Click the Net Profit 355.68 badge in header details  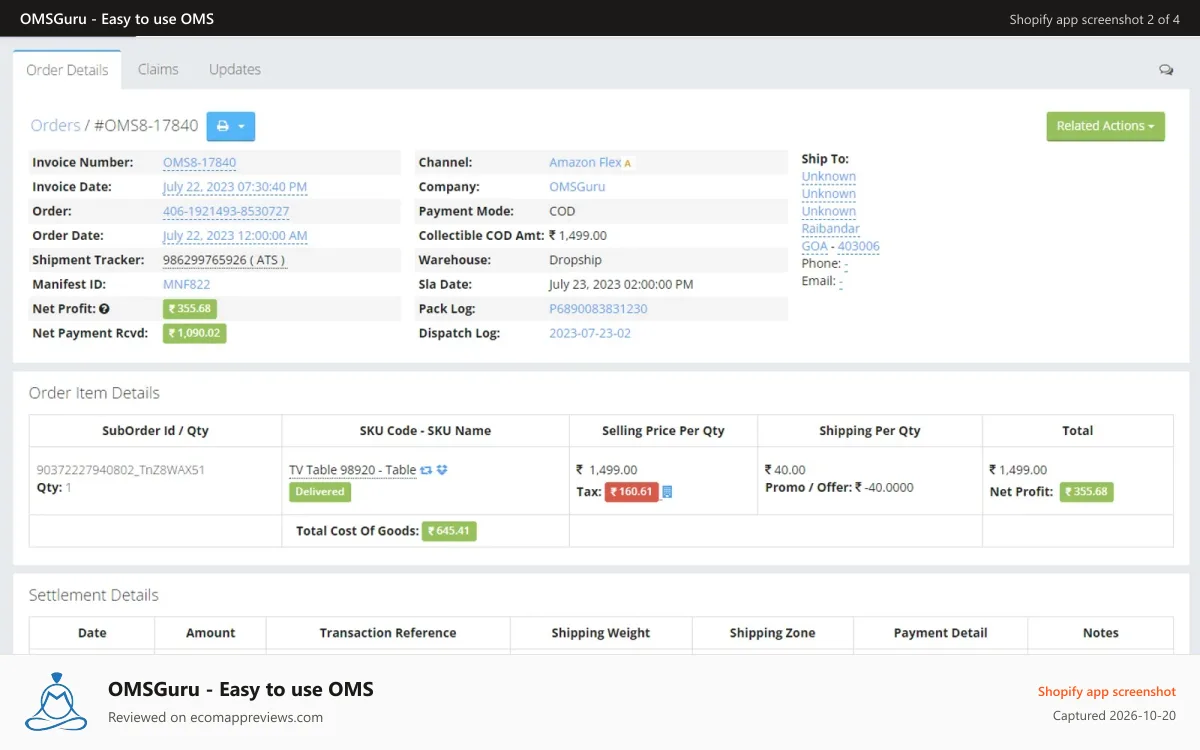click(190, 309)
